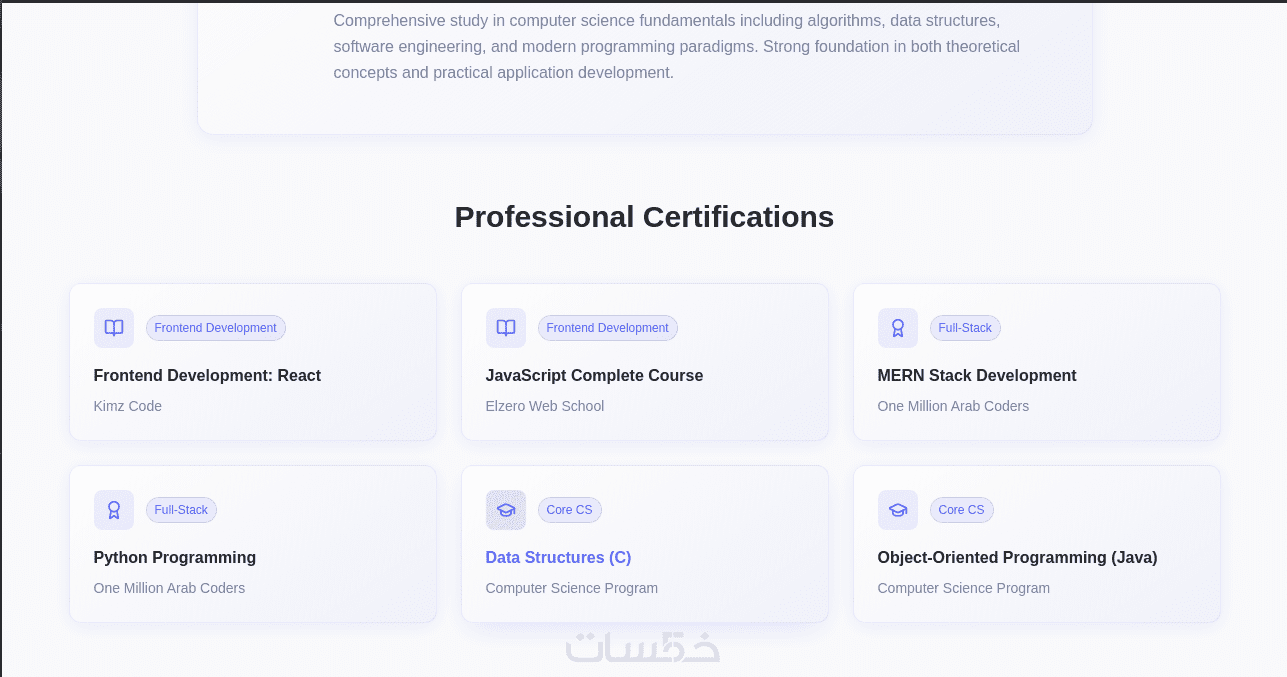The image size is (1287, 677).
Task: Click the book icon on the JavaScript card
Action: pos(506,328)
